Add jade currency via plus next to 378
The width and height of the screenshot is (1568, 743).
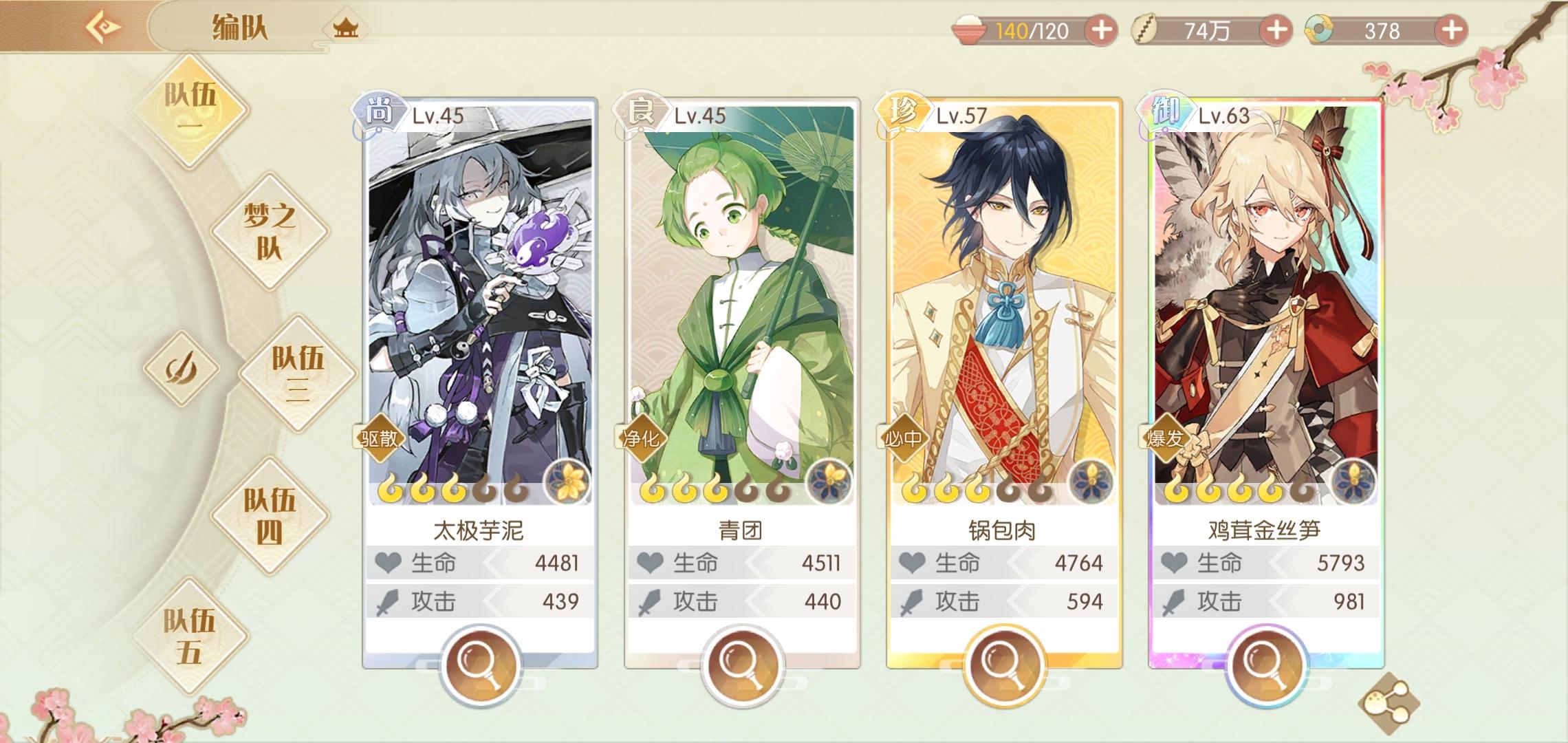1452,30
